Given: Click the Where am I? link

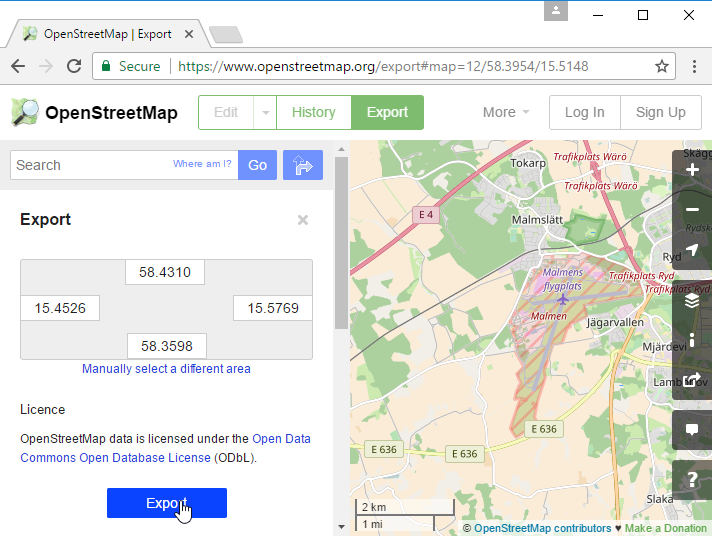Looking at the screenshot, I should click(x=202, y=164).
